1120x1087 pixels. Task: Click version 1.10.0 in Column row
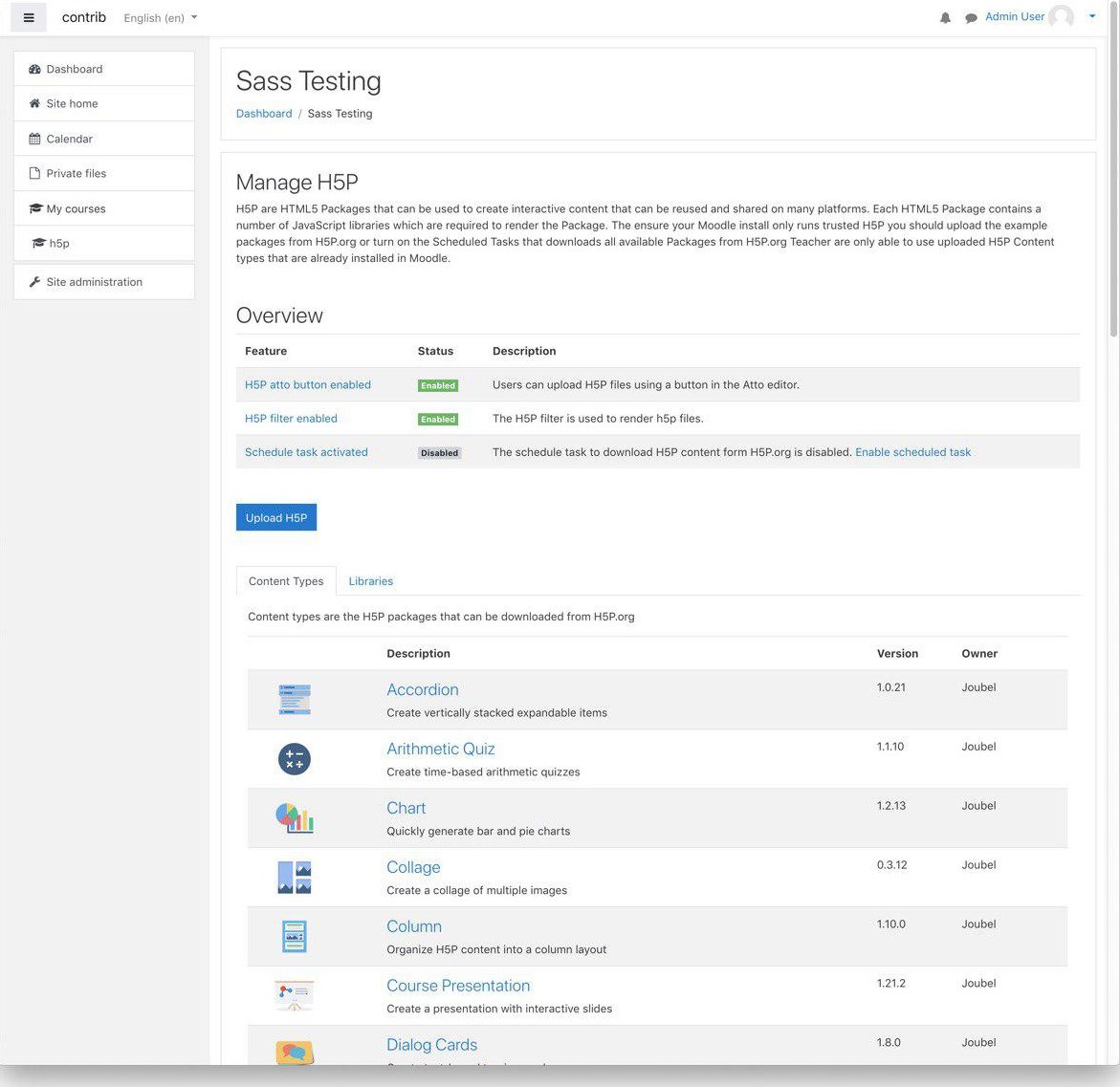coord(890,924)
